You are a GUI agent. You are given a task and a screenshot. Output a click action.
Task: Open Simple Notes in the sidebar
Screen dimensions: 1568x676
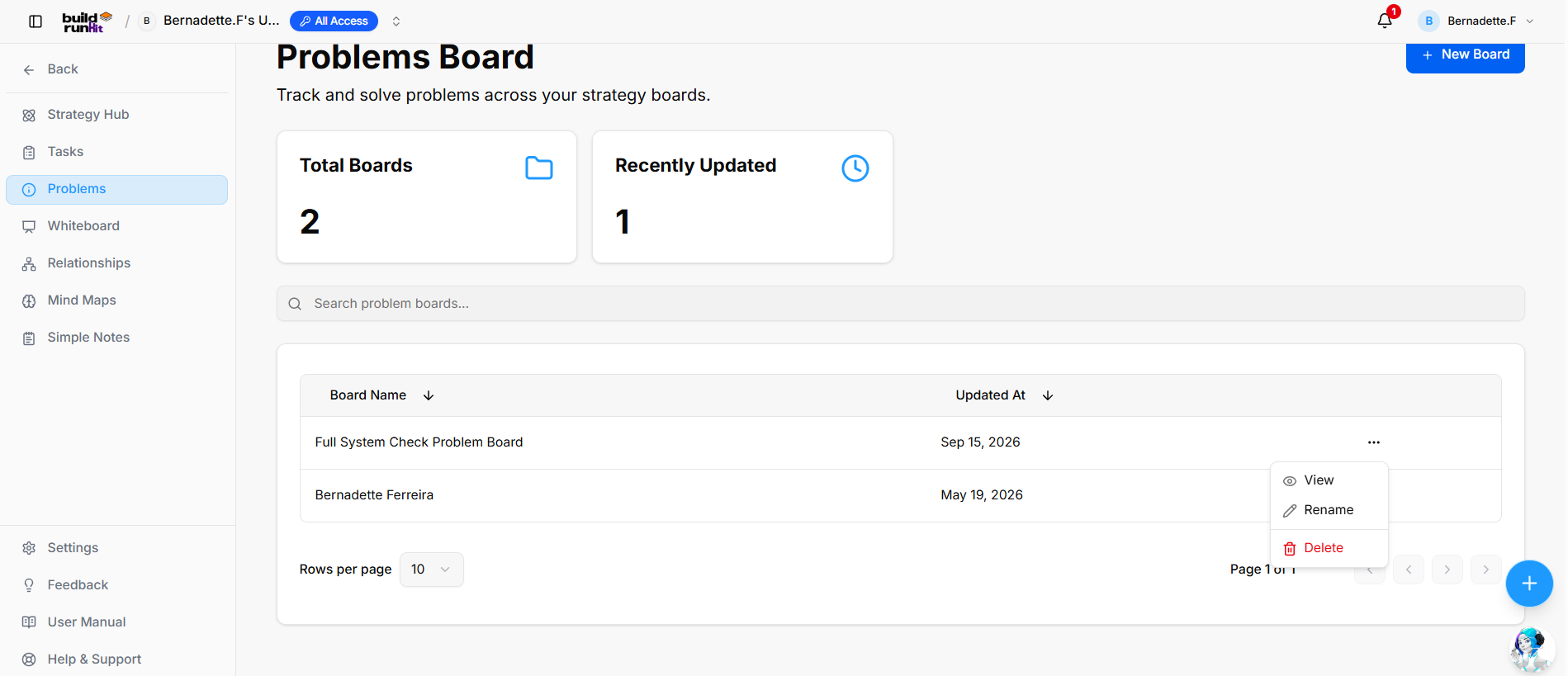117,338
